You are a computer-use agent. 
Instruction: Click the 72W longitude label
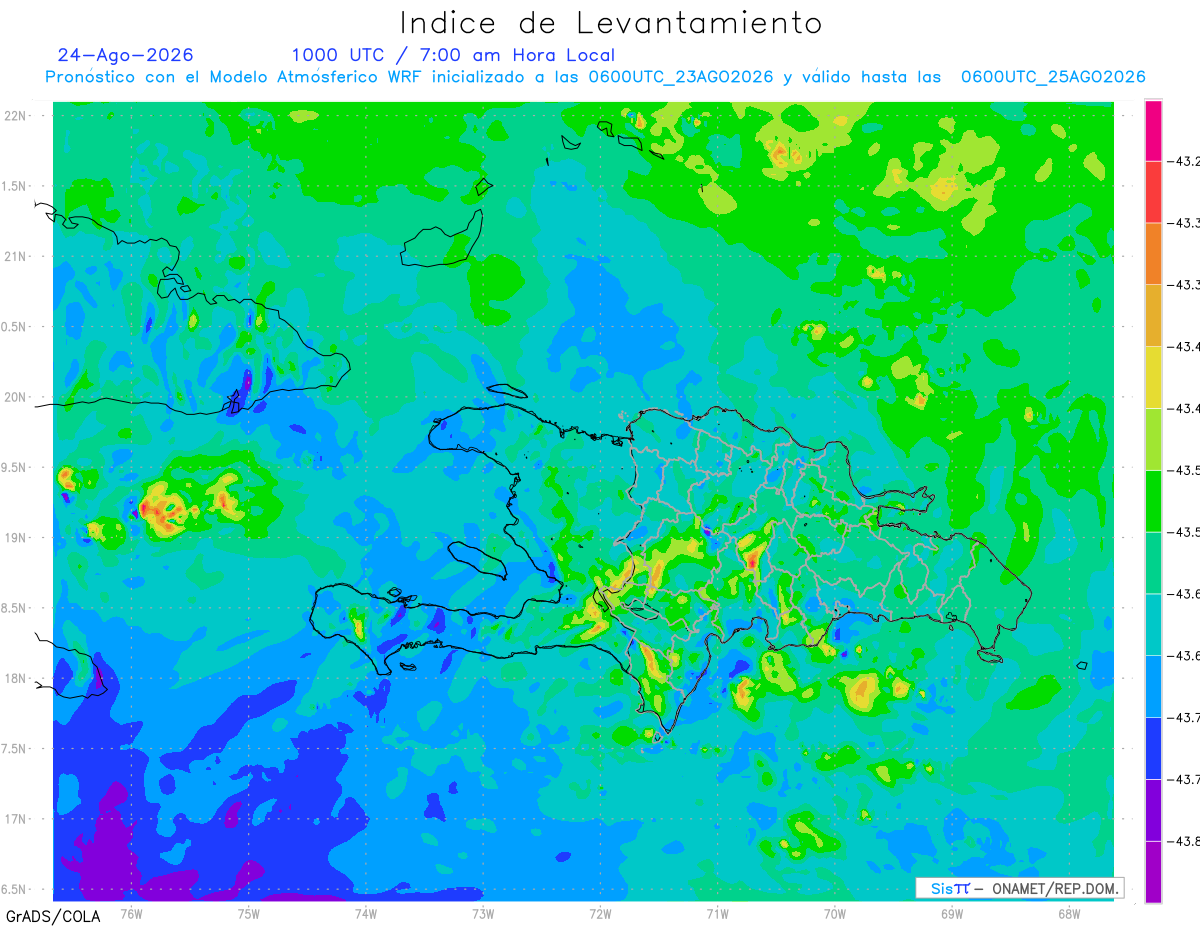[600, 912]
